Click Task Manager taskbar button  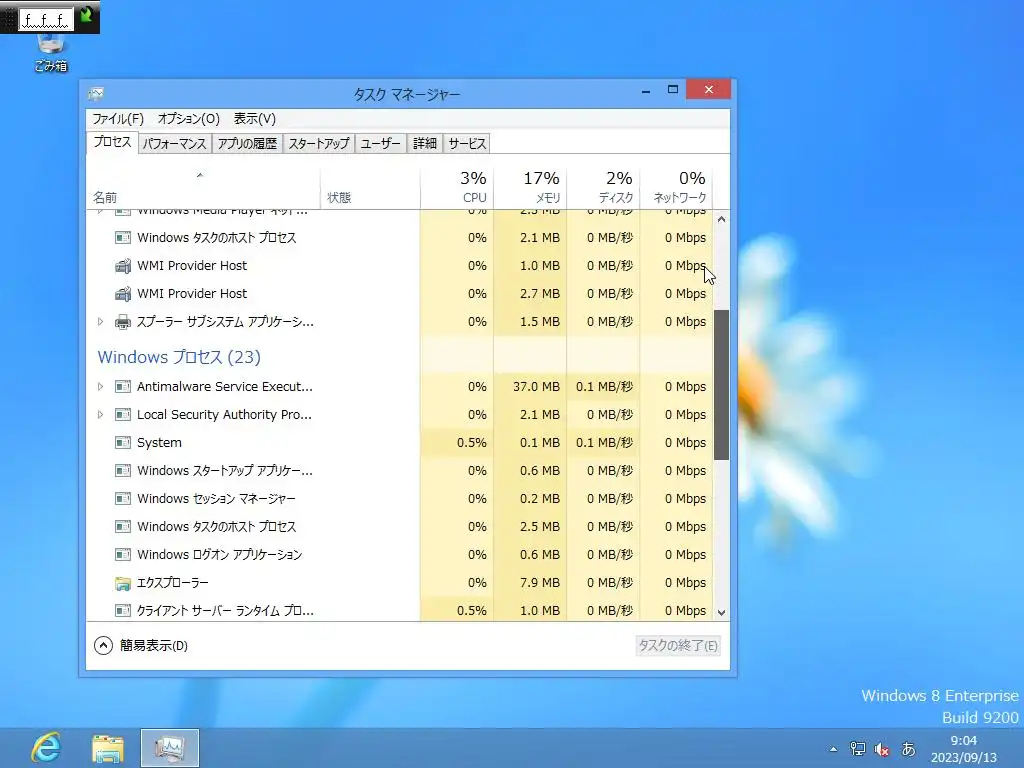click(170, 748)
